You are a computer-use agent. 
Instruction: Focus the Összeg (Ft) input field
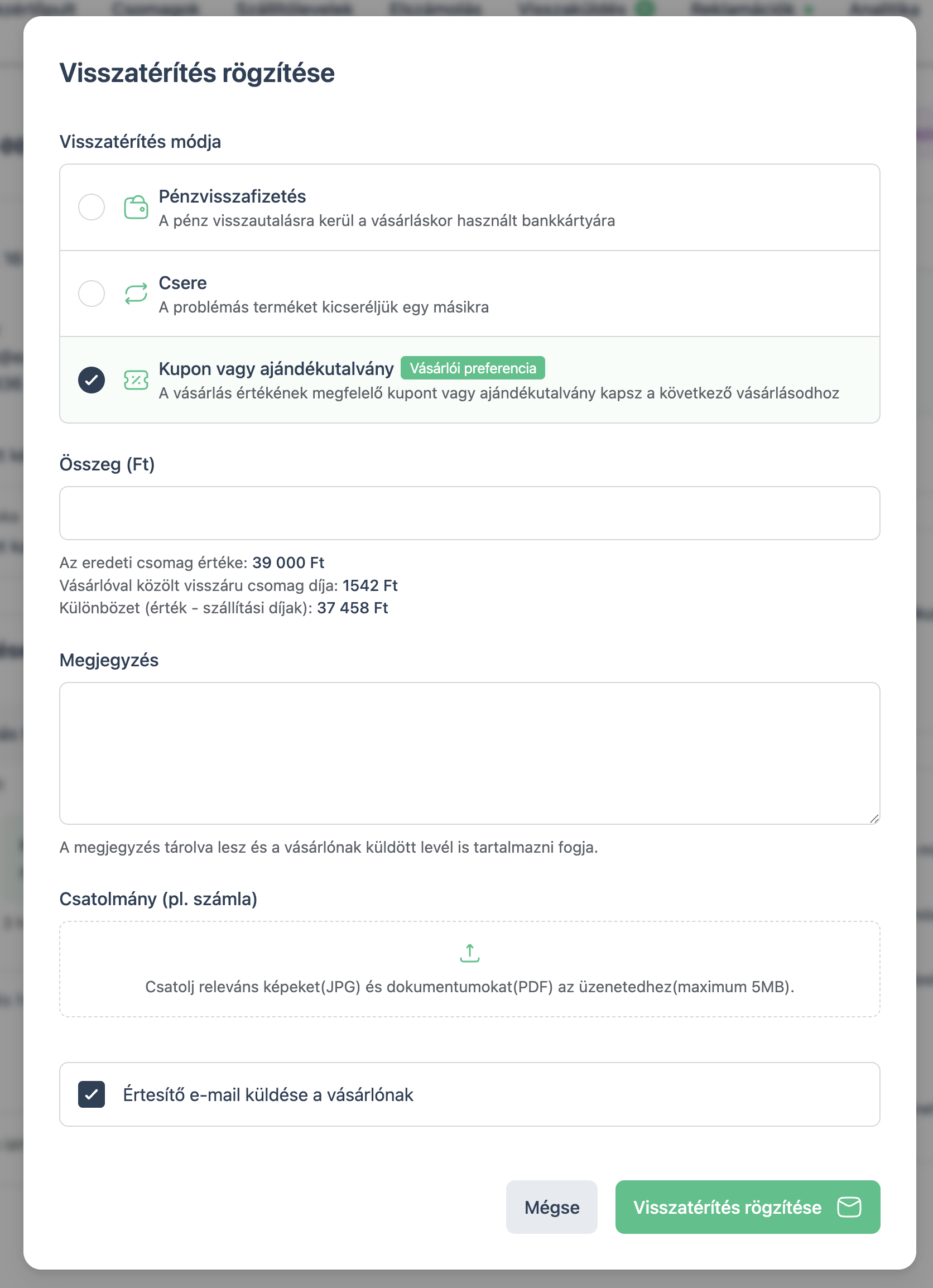(470, 513)
